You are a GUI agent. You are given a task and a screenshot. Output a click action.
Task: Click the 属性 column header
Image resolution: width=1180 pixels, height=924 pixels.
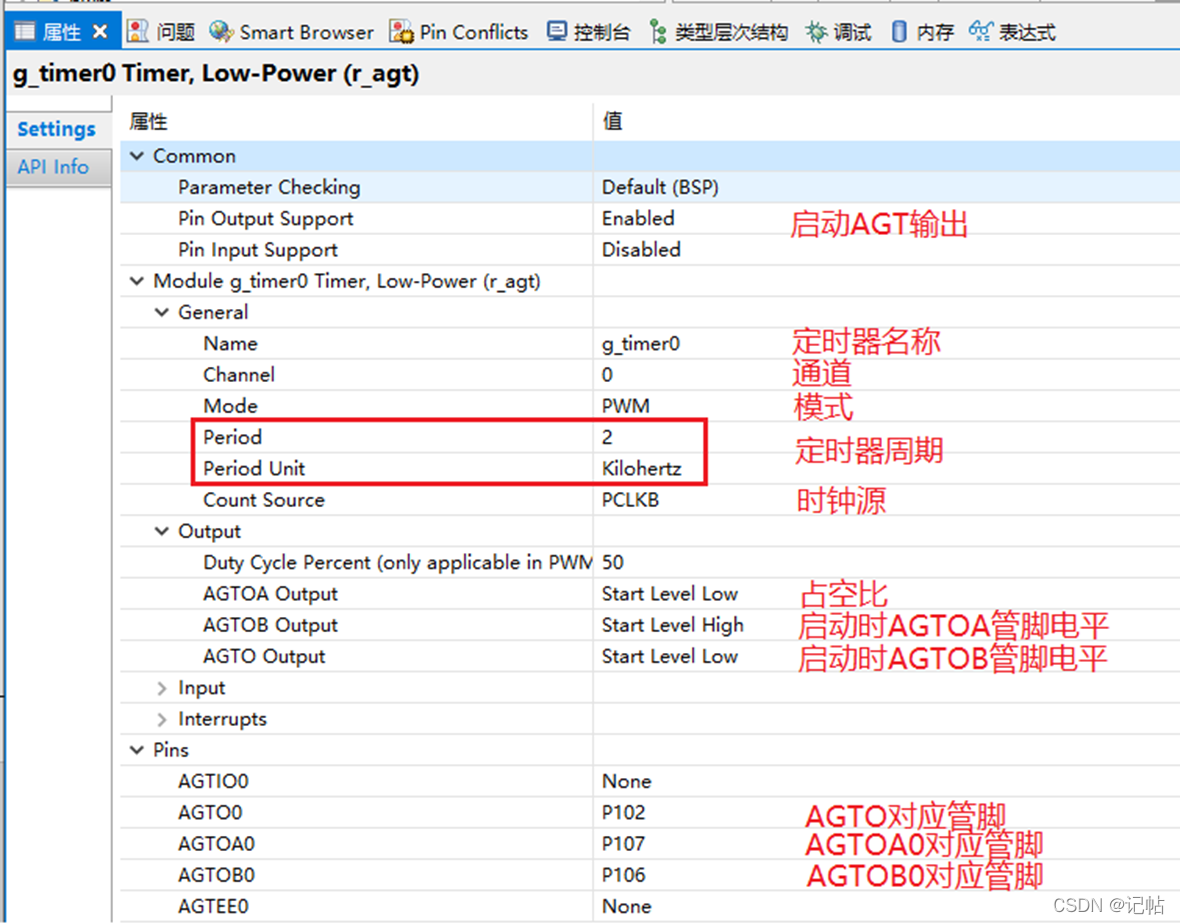pyautogui.click(x=148, y=121)
